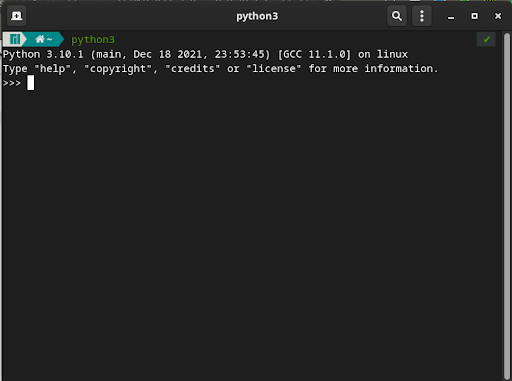Screen dimensions: 512x381
Task: Open the terminal search magnifier
Action: tap(397, 16)
